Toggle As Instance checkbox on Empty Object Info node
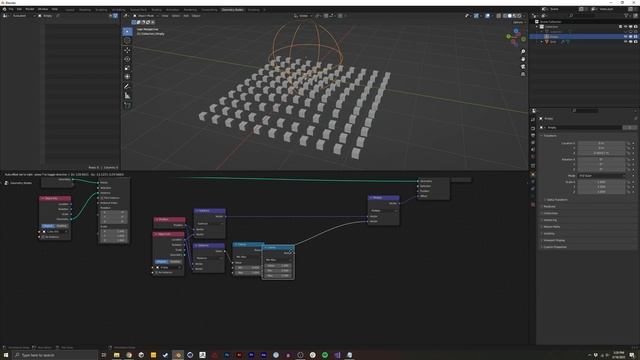This screenshot has width=640, height=360. pos(156,272)
